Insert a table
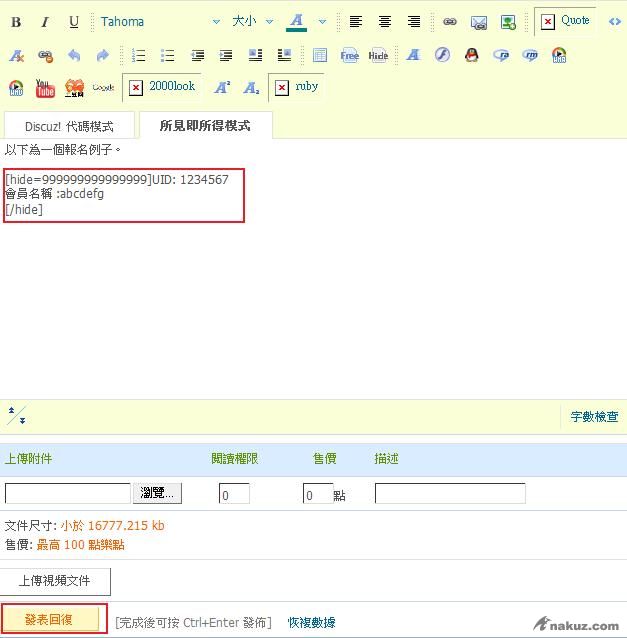 [320, 55]
